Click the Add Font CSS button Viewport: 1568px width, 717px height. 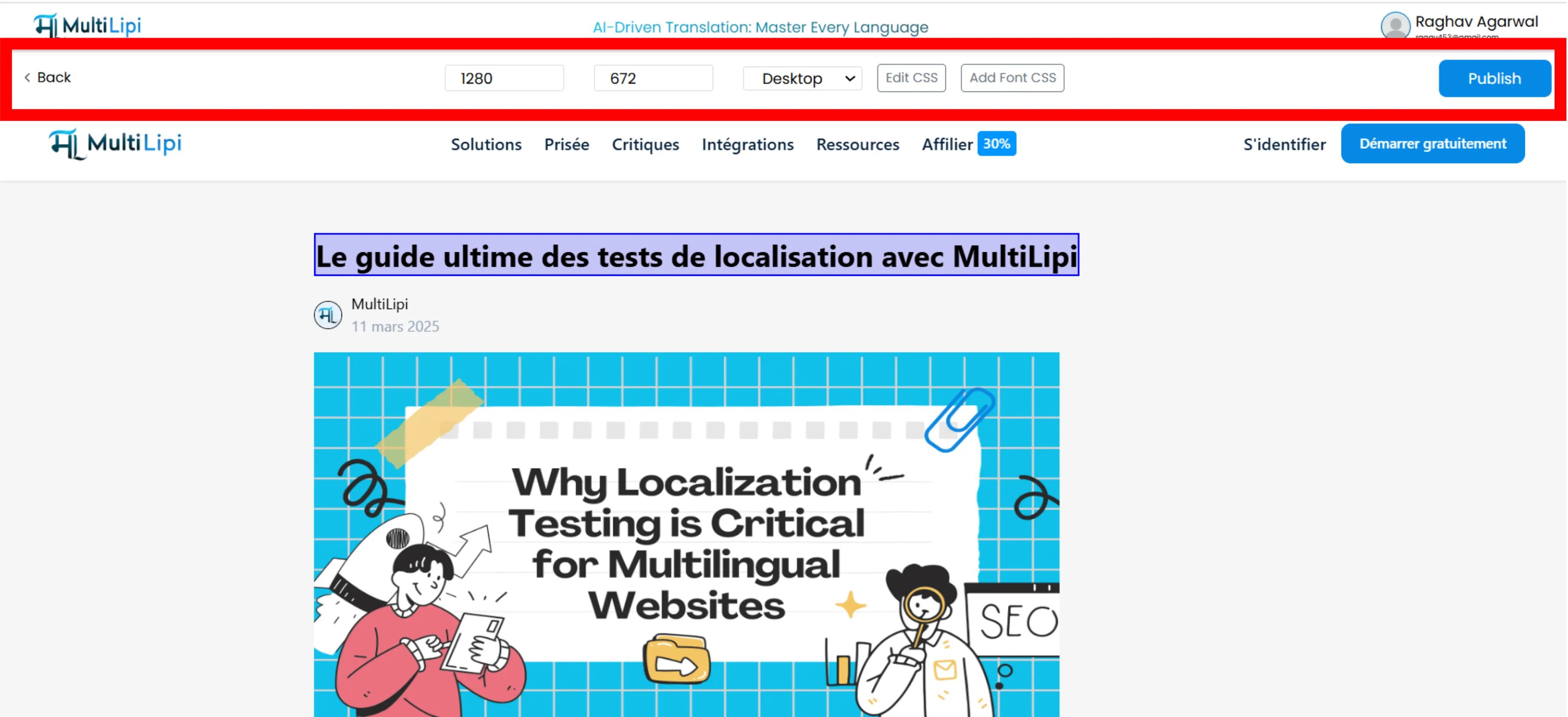(1012, 77)
